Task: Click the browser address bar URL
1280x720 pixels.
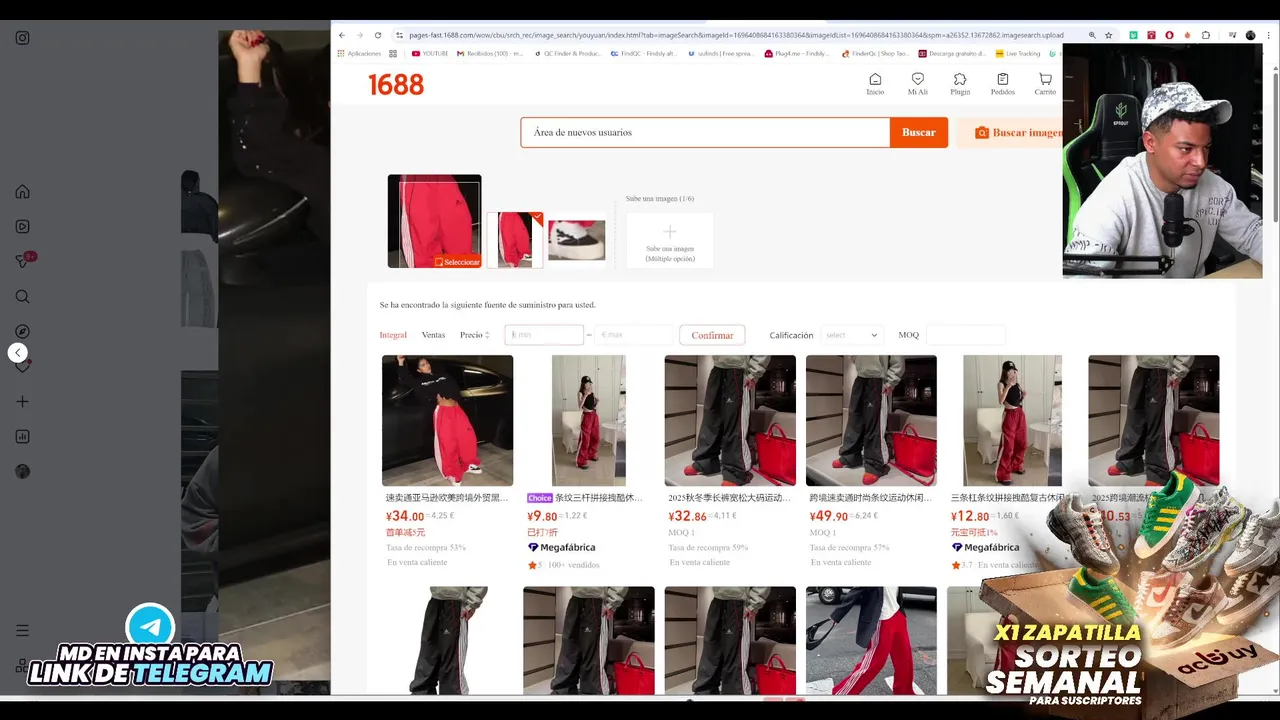Action: click(x=735, y=35)
